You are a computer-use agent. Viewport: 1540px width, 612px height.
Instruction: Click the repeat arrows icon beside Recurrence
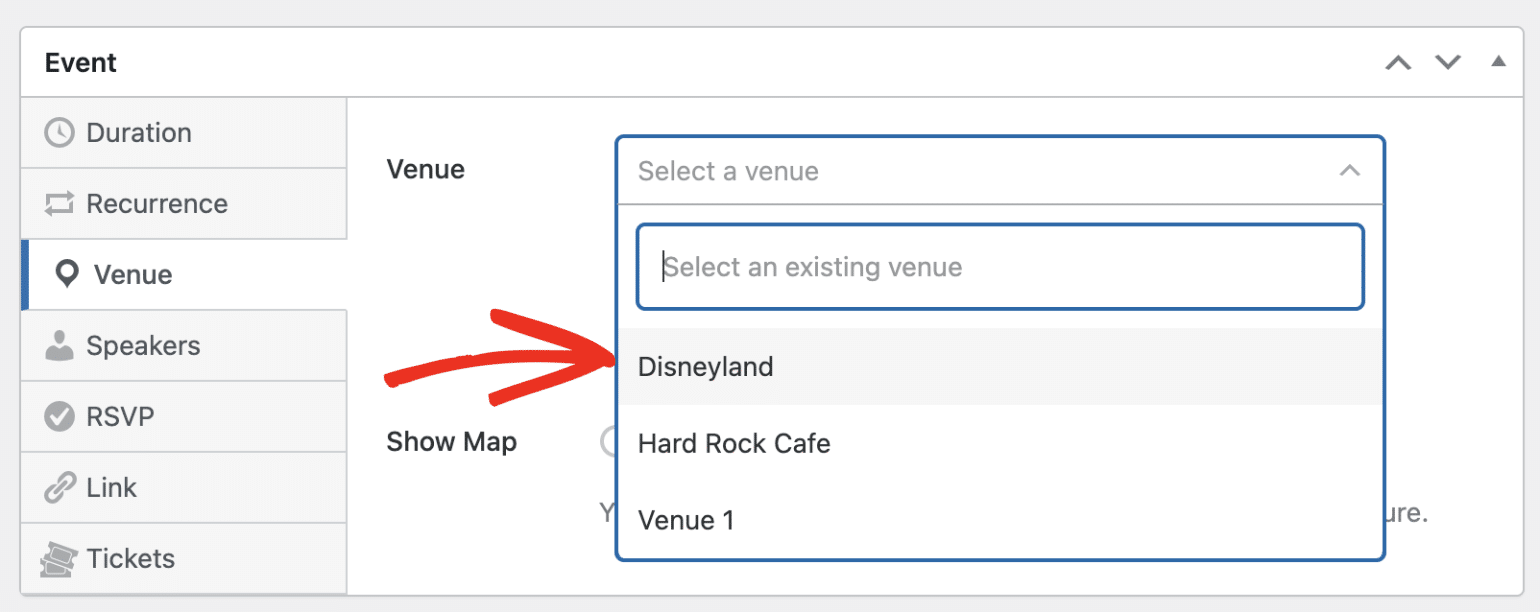(x=60, y=204)
